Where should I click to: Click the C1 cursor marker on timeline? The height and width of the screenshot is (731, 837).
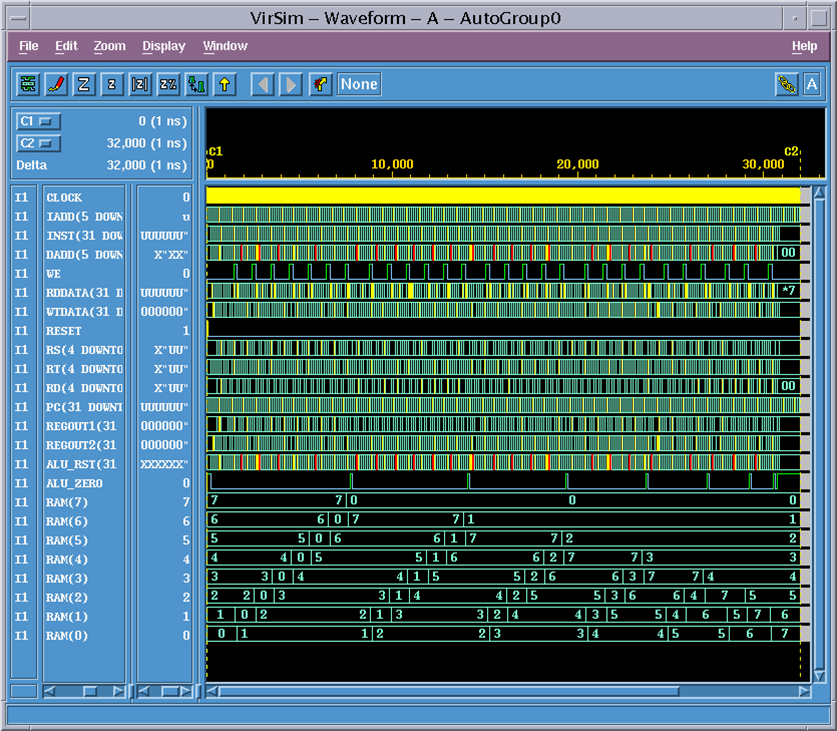coord(215,151)
